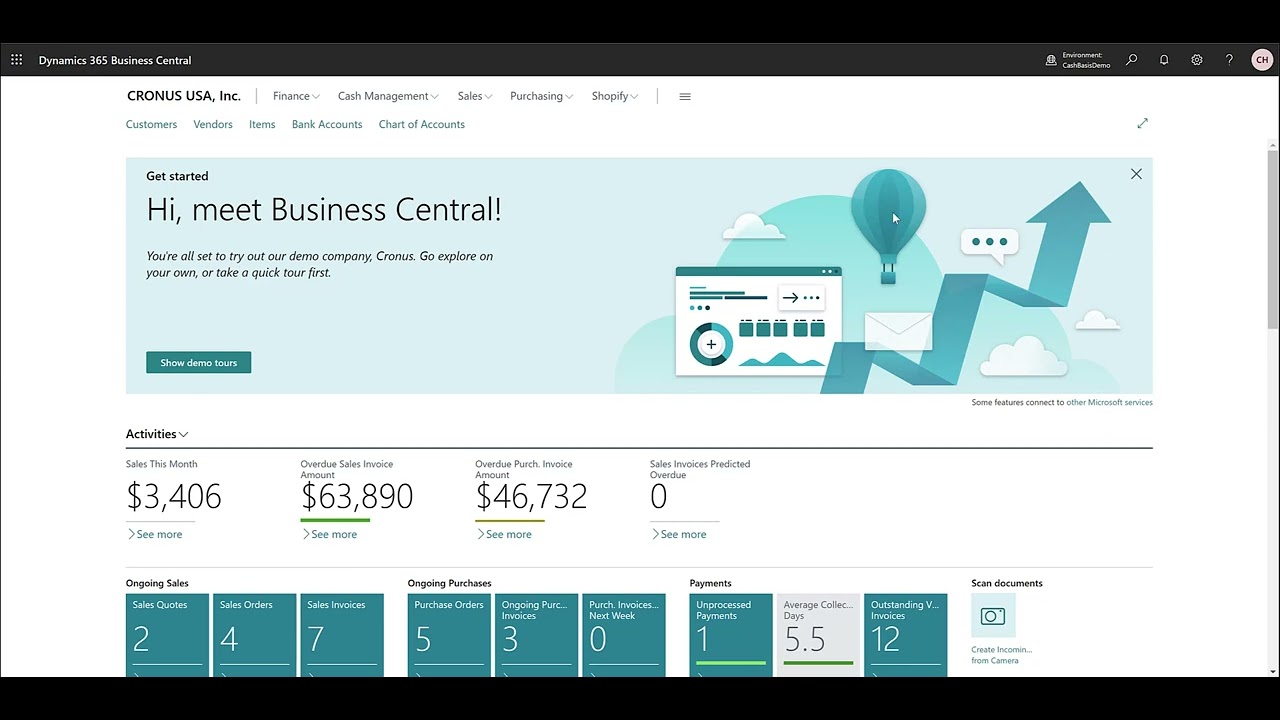Open the Sales Orders tile

click(254, 635)
